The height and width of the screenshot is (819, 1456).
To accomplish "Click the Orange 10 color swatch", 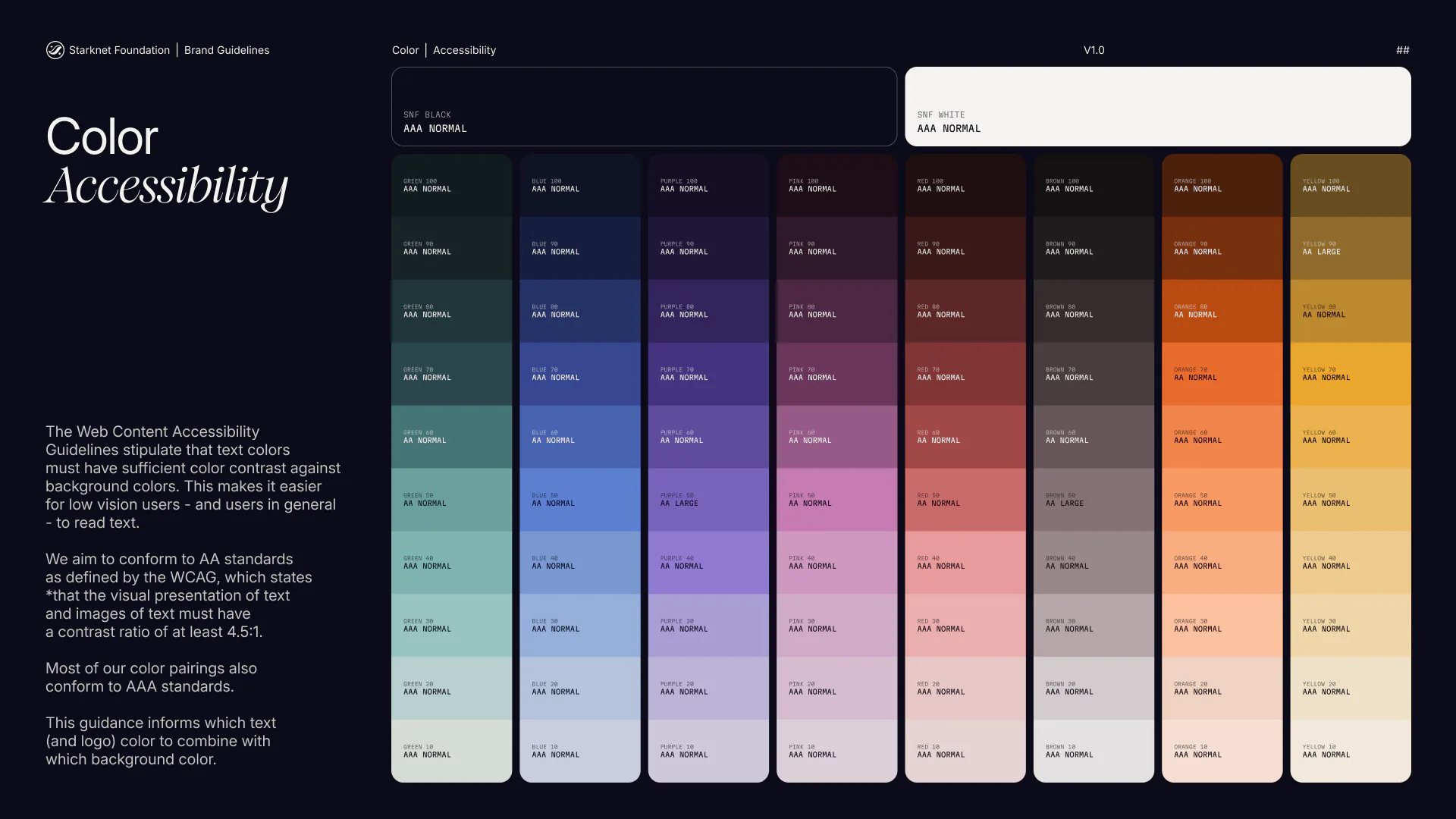I will click(x=1222, y=751).
